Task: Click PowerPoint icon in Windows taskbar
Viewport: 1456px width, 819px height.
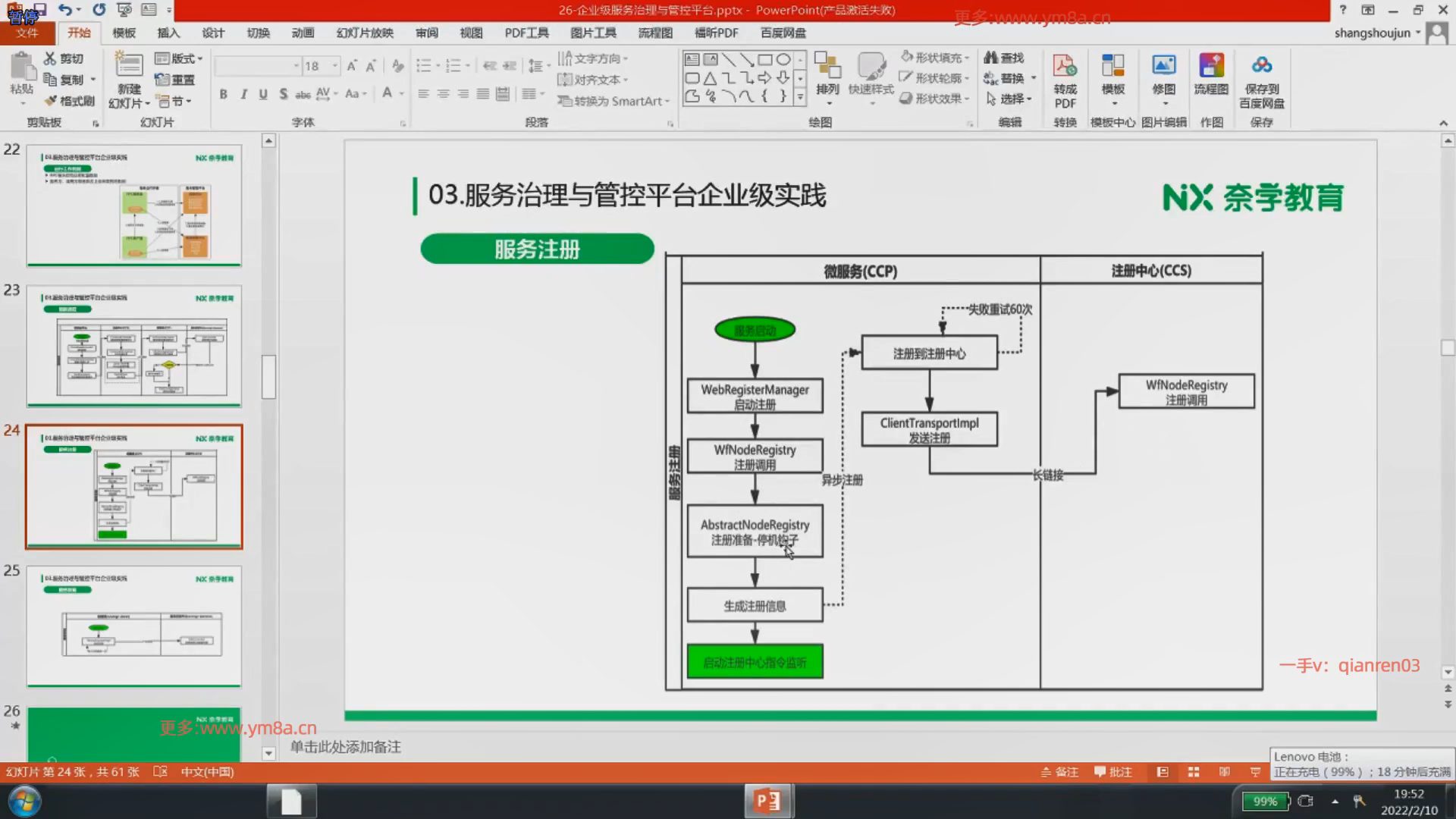Action: click(767, 801)
